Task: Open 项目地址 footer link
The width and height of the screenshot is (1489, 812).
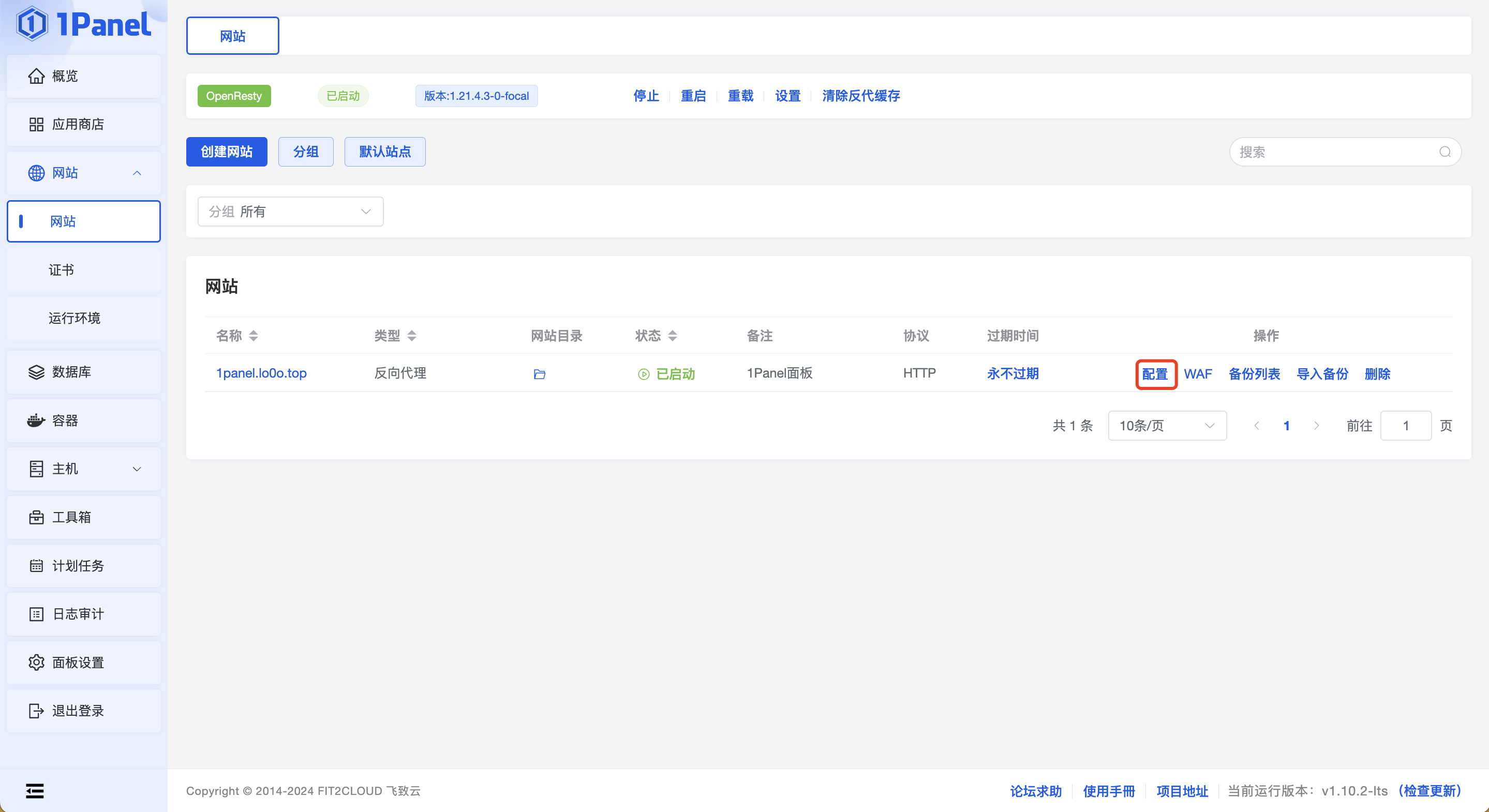Action: (1182, 791)
